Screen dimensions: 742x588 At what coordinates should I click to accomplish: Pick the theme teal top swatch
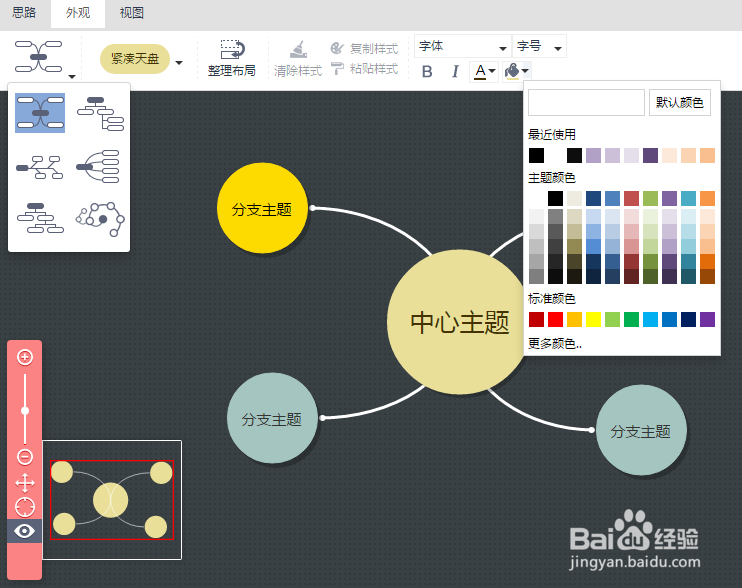click(689, 198)
